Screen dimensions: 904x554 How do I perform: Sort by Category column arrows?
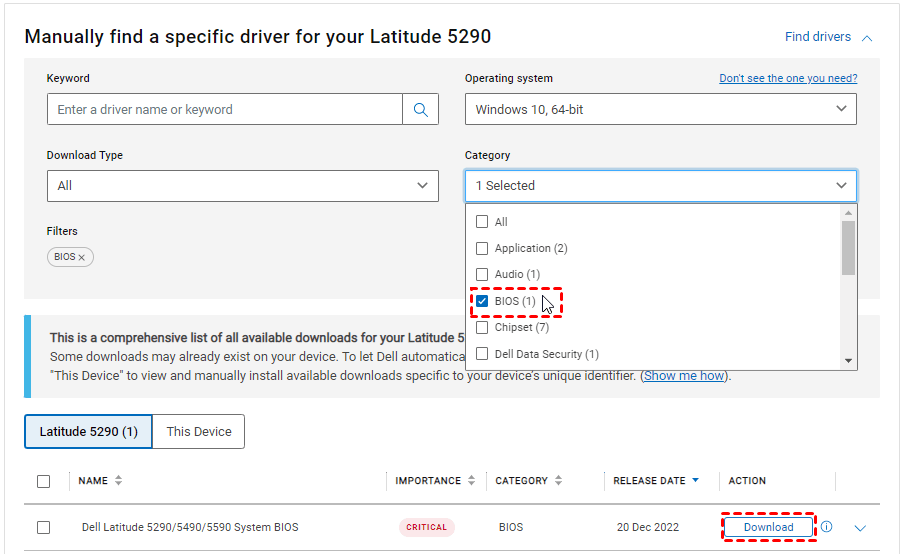[558, 481]
